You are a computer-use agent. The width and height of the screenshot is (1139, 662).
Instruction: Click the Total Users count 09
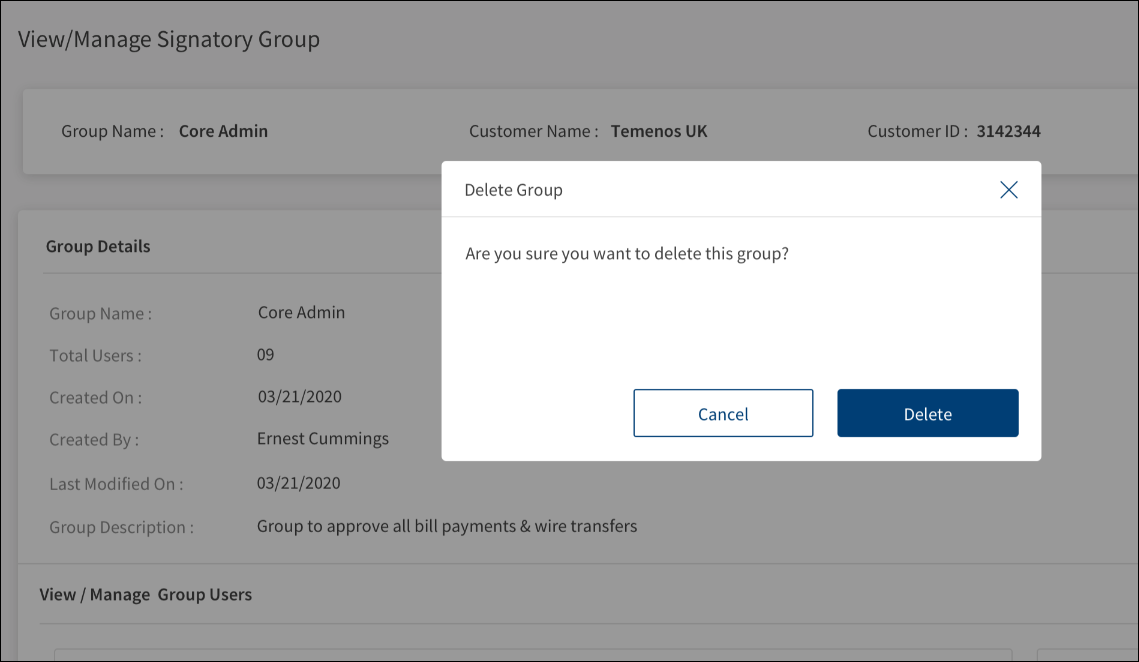265,355
